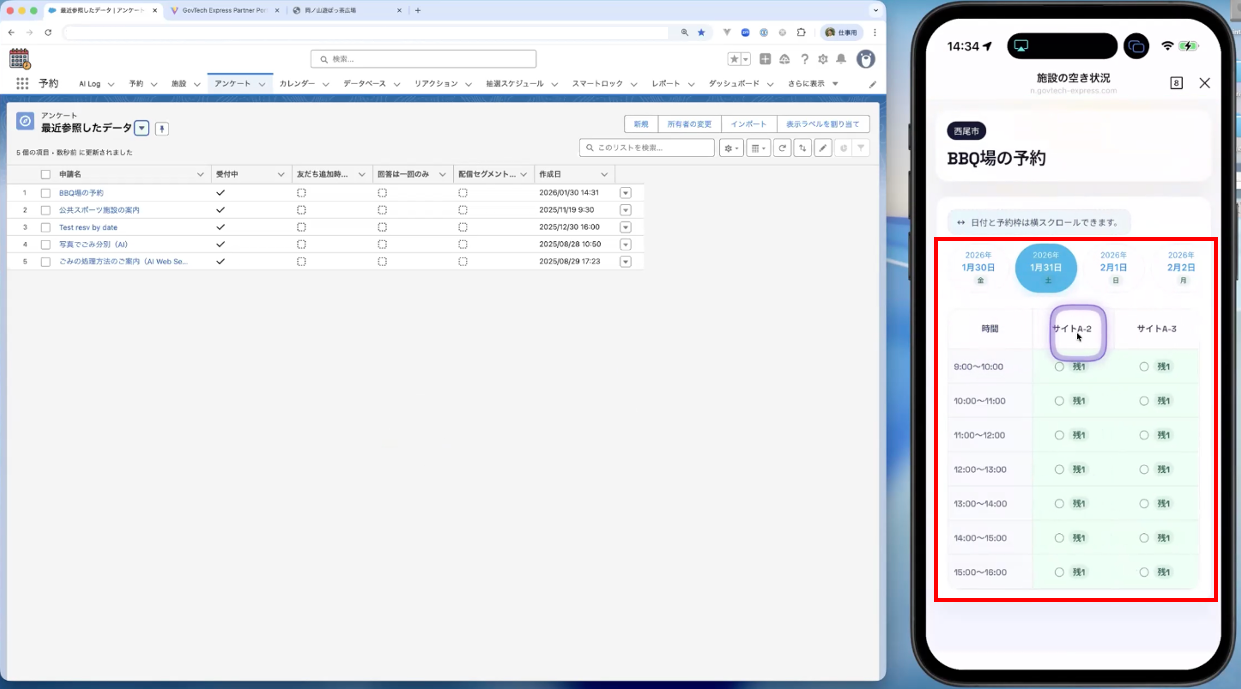Open the row actions dropdown for BBQ場の予約
The height and width of the screenshot is (689, 1241).
coord(626,193)
